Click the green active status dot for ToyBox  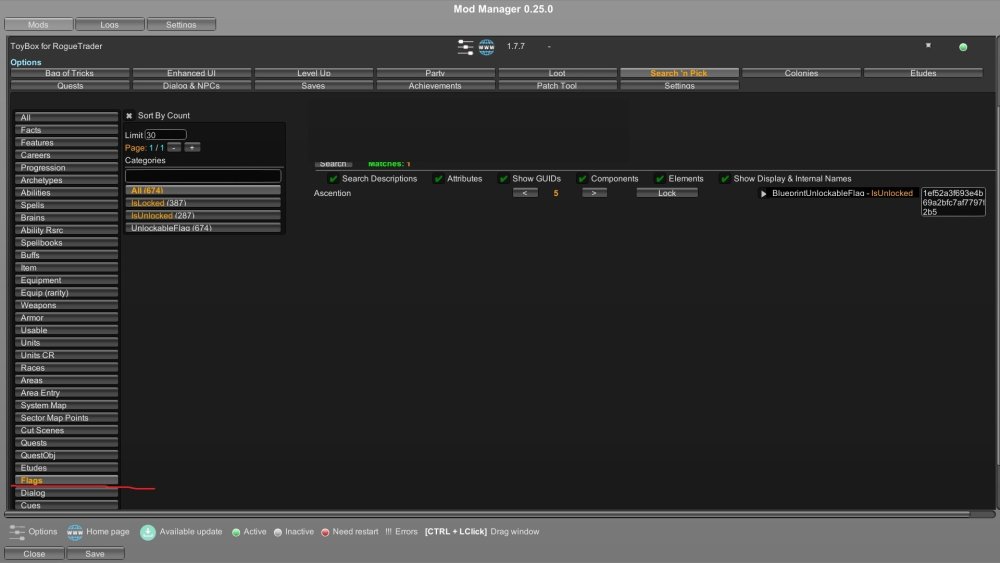(963, 47)
